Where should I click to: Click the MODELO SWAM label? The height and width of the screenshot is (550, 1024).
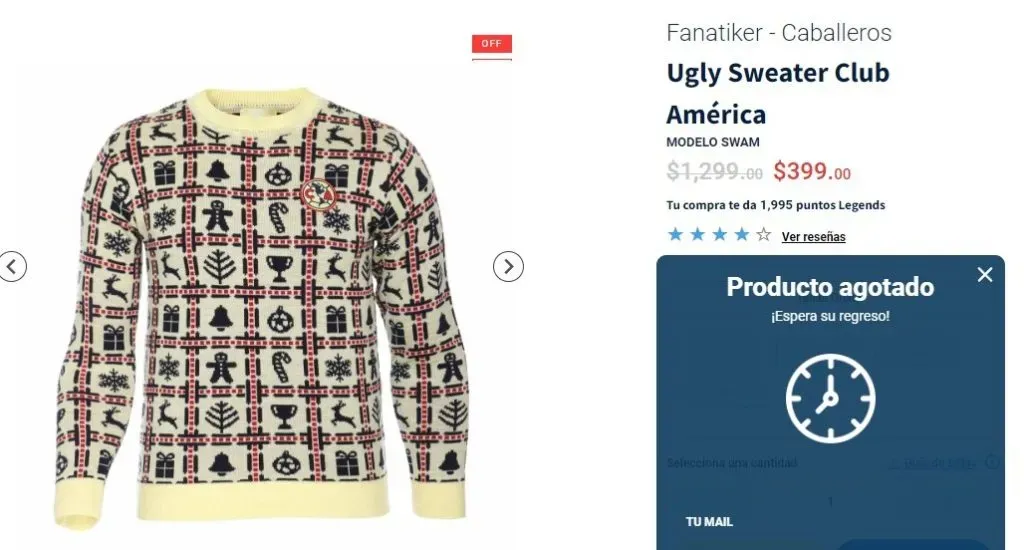[712, 142]
